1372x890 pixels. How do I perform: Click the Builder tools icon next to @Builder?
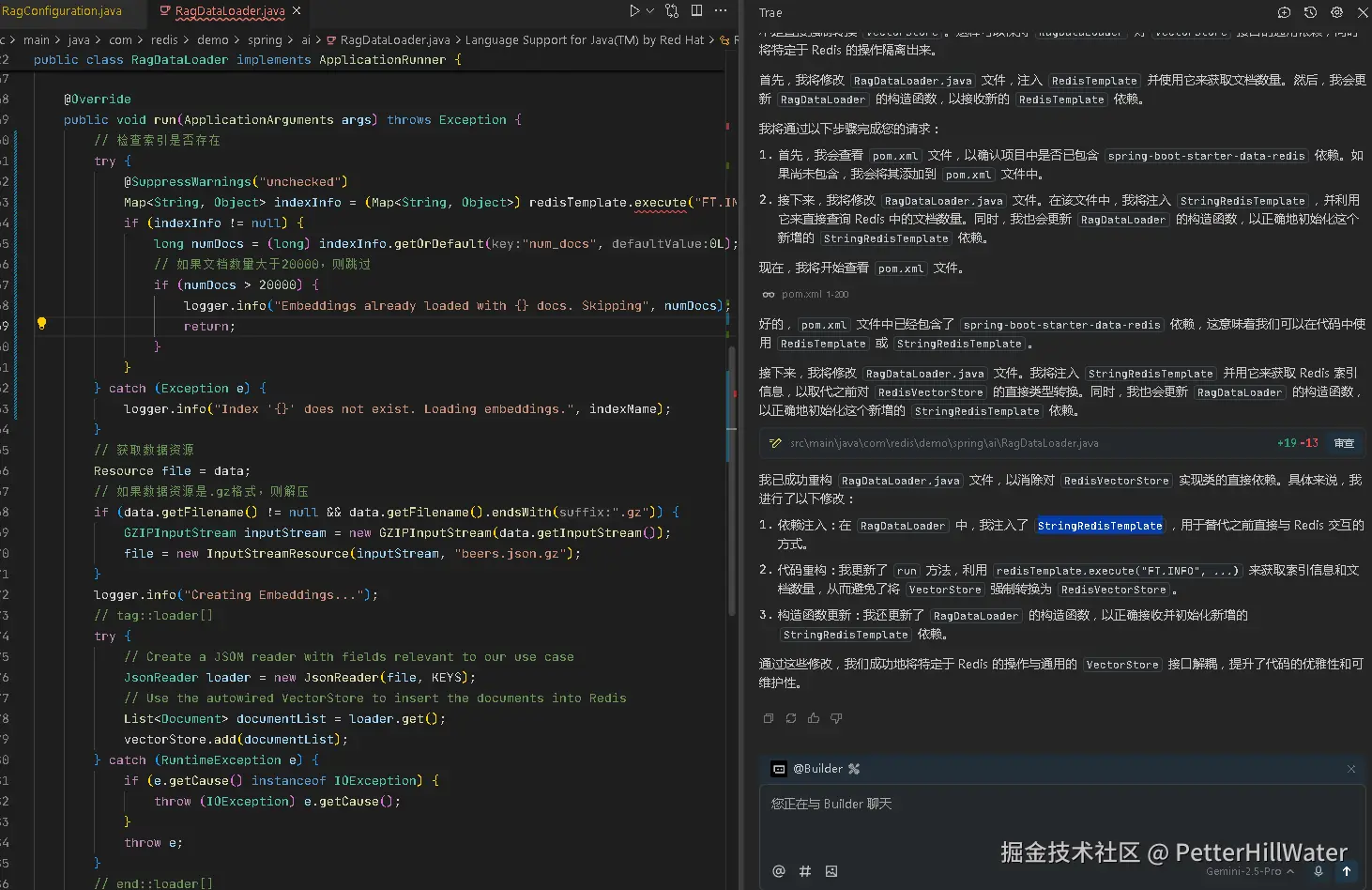854,769
